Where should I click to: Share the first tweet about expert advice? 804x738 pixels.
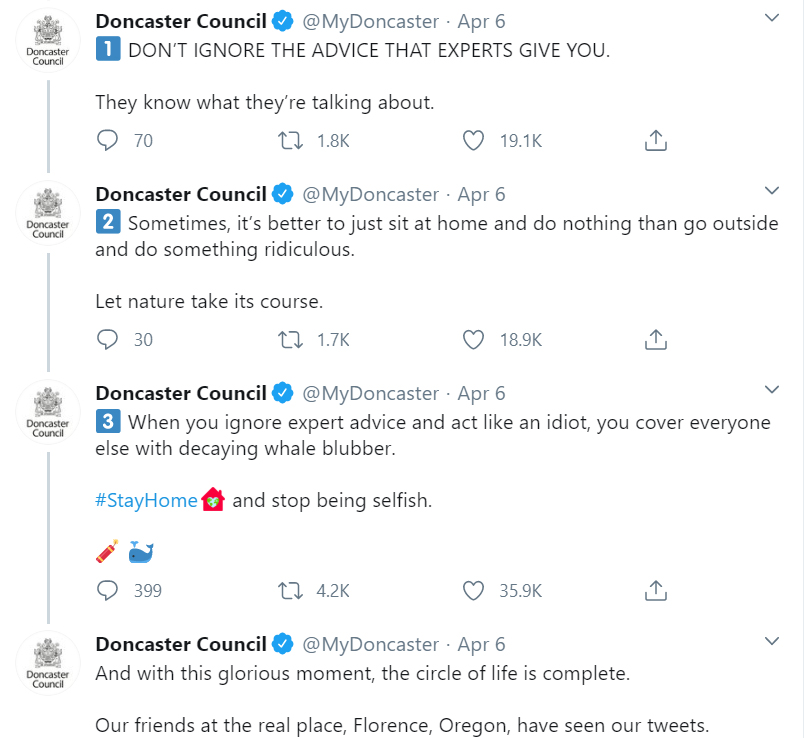(655, 140)
